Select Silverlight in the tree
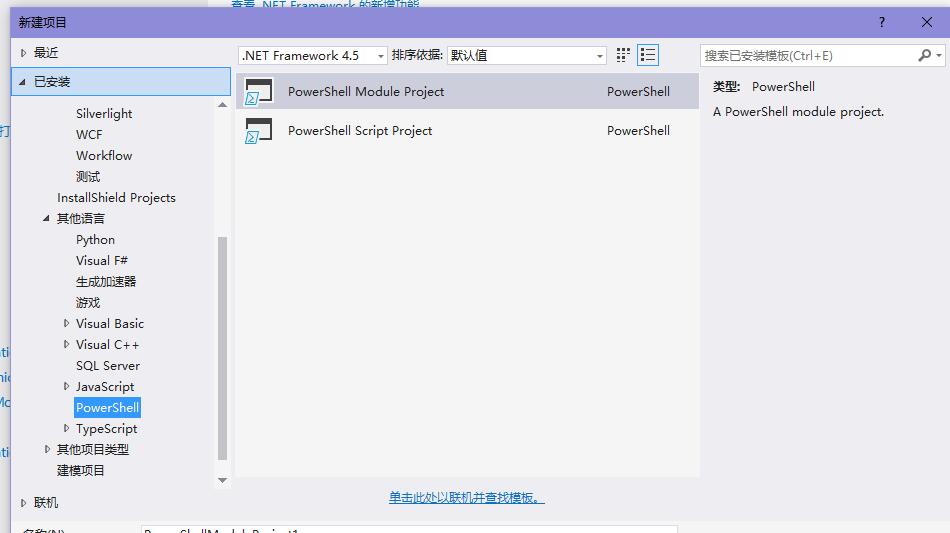 (x=104, y=114)
